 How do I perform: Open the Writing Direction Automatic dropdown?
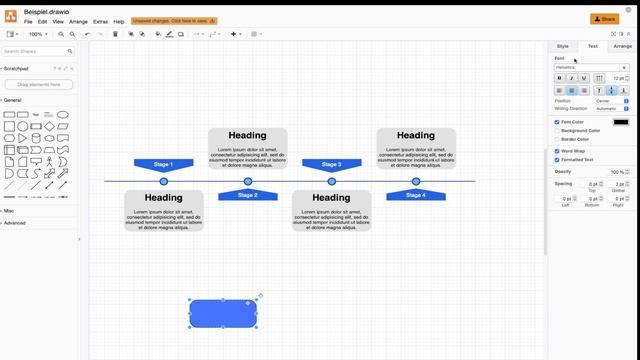(612, 109)
